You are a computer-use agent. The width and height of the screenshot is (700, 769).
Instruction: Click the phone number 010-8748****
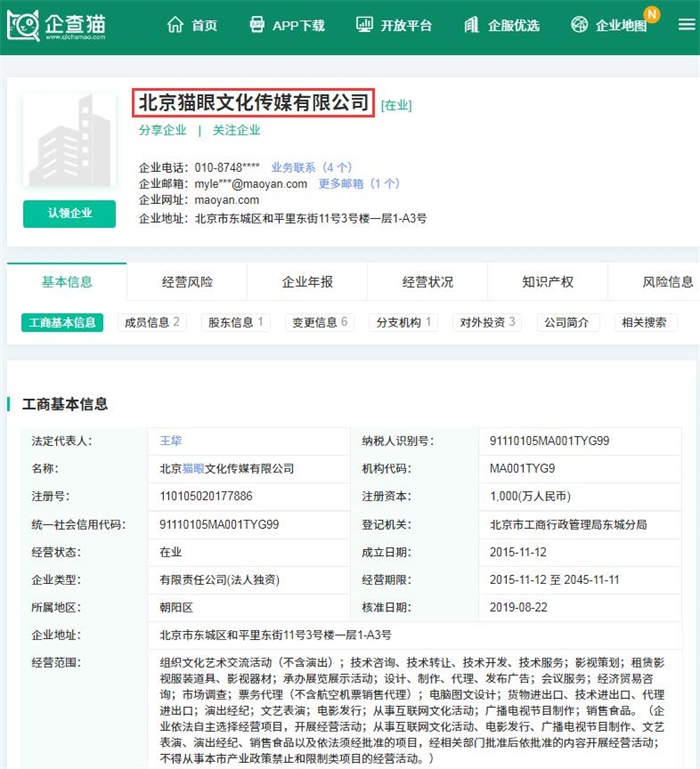pyautogui.click(x=227, y=167)
